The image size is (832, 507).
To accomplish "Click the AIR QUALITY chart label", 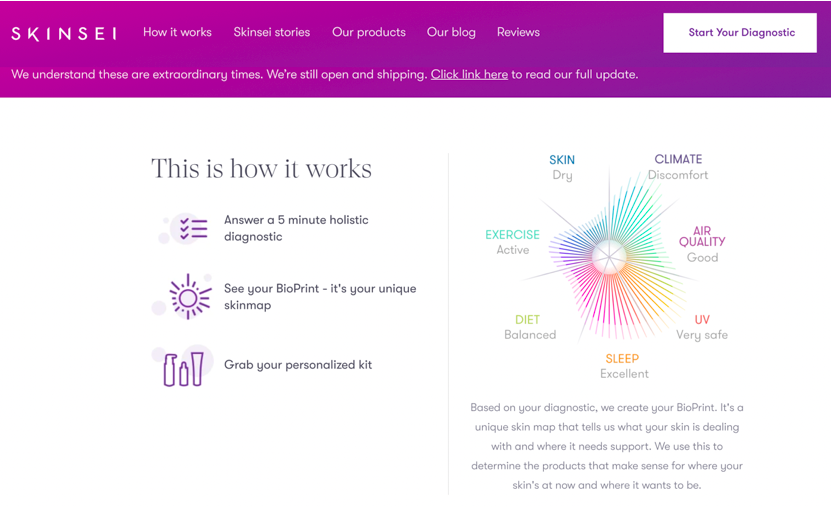I will 702,236.
